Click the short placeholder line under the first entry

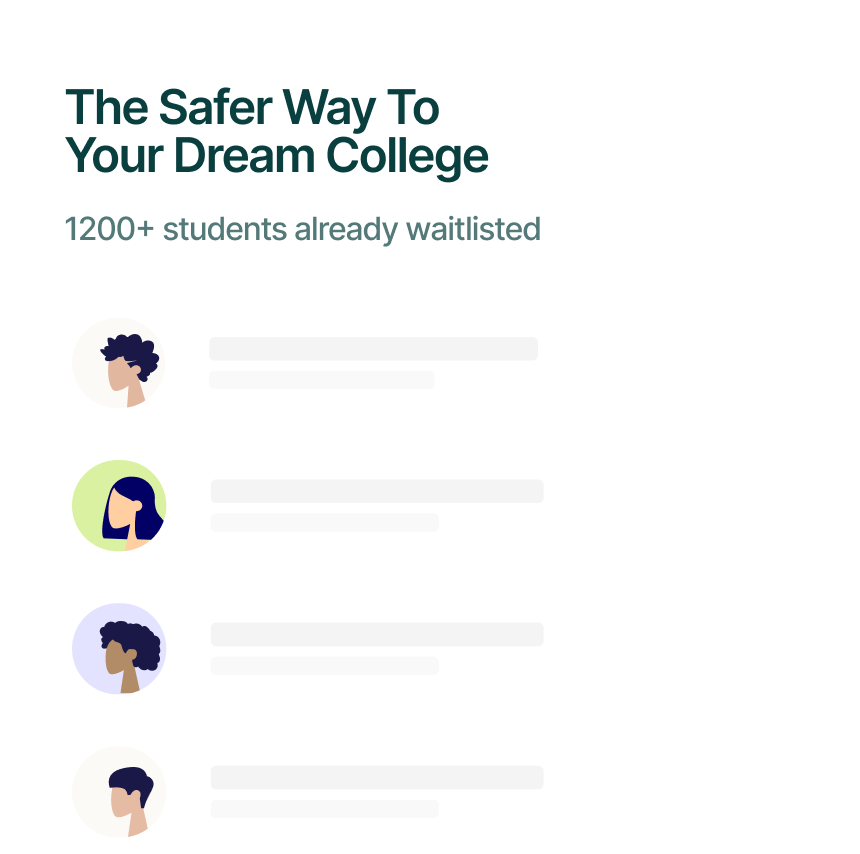click(322, 380)
